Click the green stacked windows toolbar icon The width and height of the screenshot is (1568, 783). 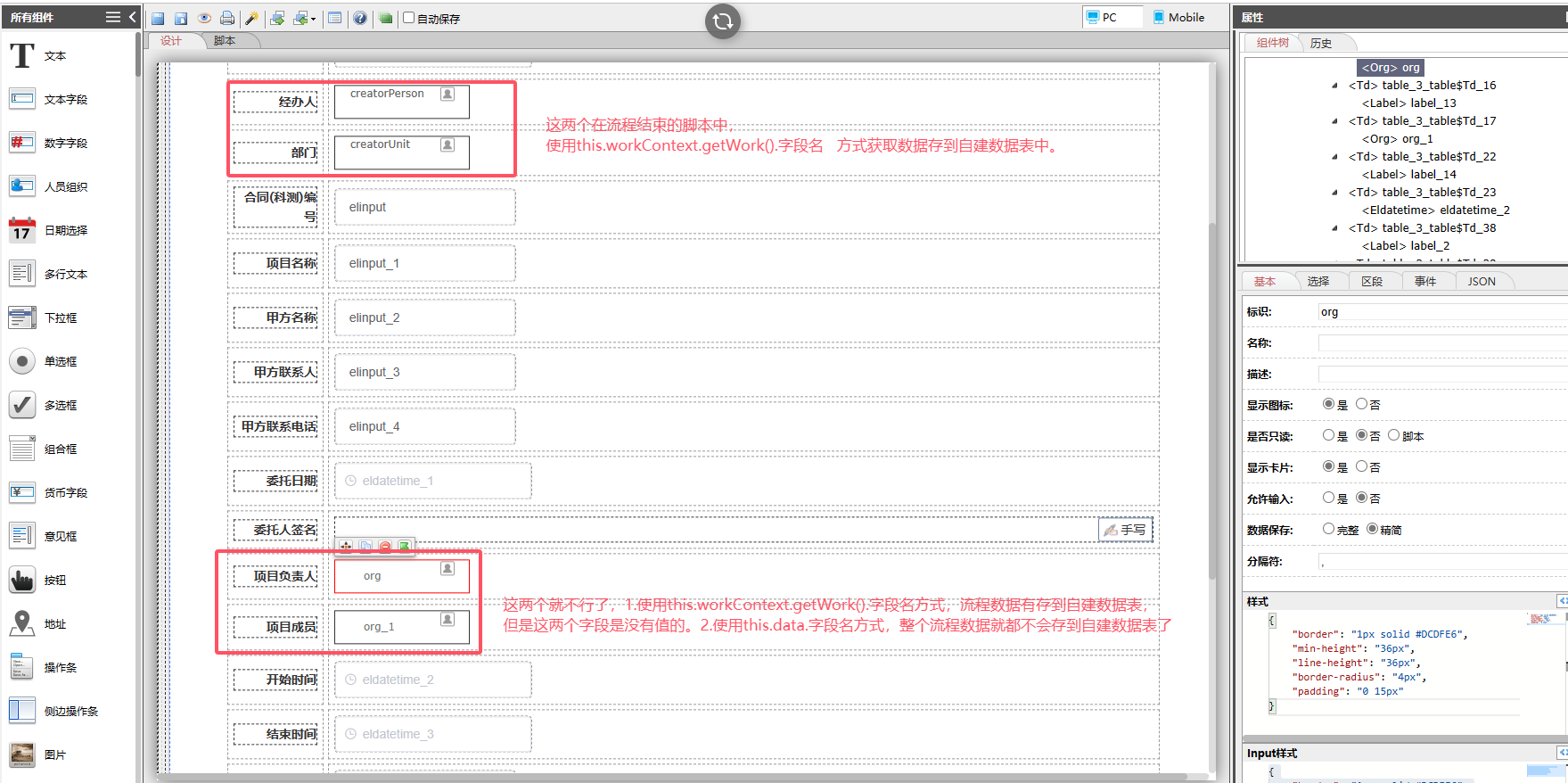pyautogui.click(x=385, y=18)
